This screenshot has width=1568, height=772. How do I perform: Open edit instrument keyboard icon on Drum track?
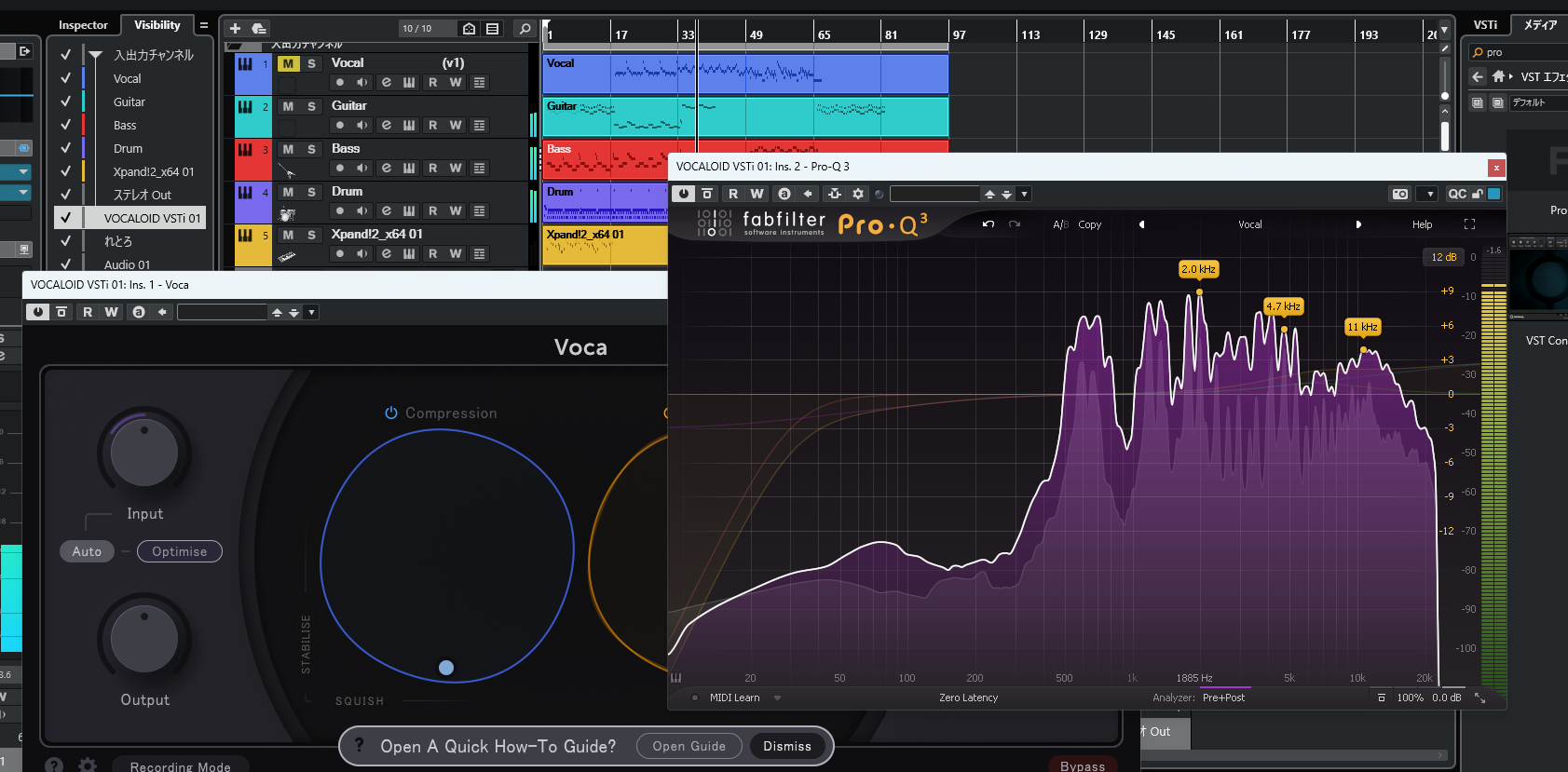(408, 211)
